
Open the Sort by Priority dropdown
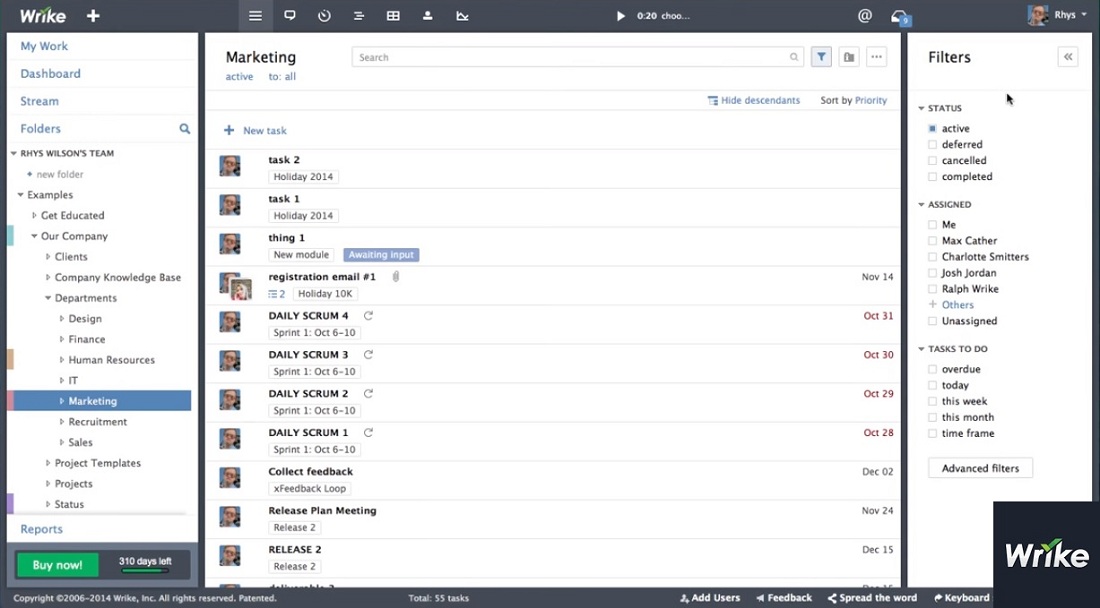(x=854, y=101)
